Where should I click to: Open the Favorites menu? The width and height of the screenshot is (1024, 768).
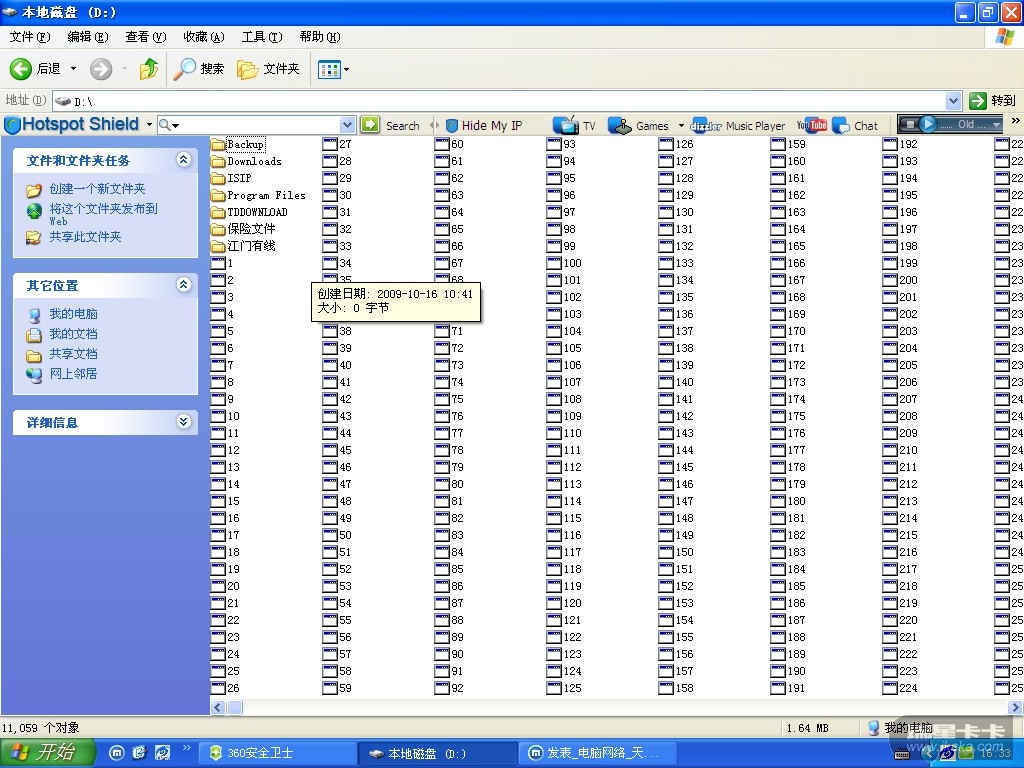tap(204, 37)
